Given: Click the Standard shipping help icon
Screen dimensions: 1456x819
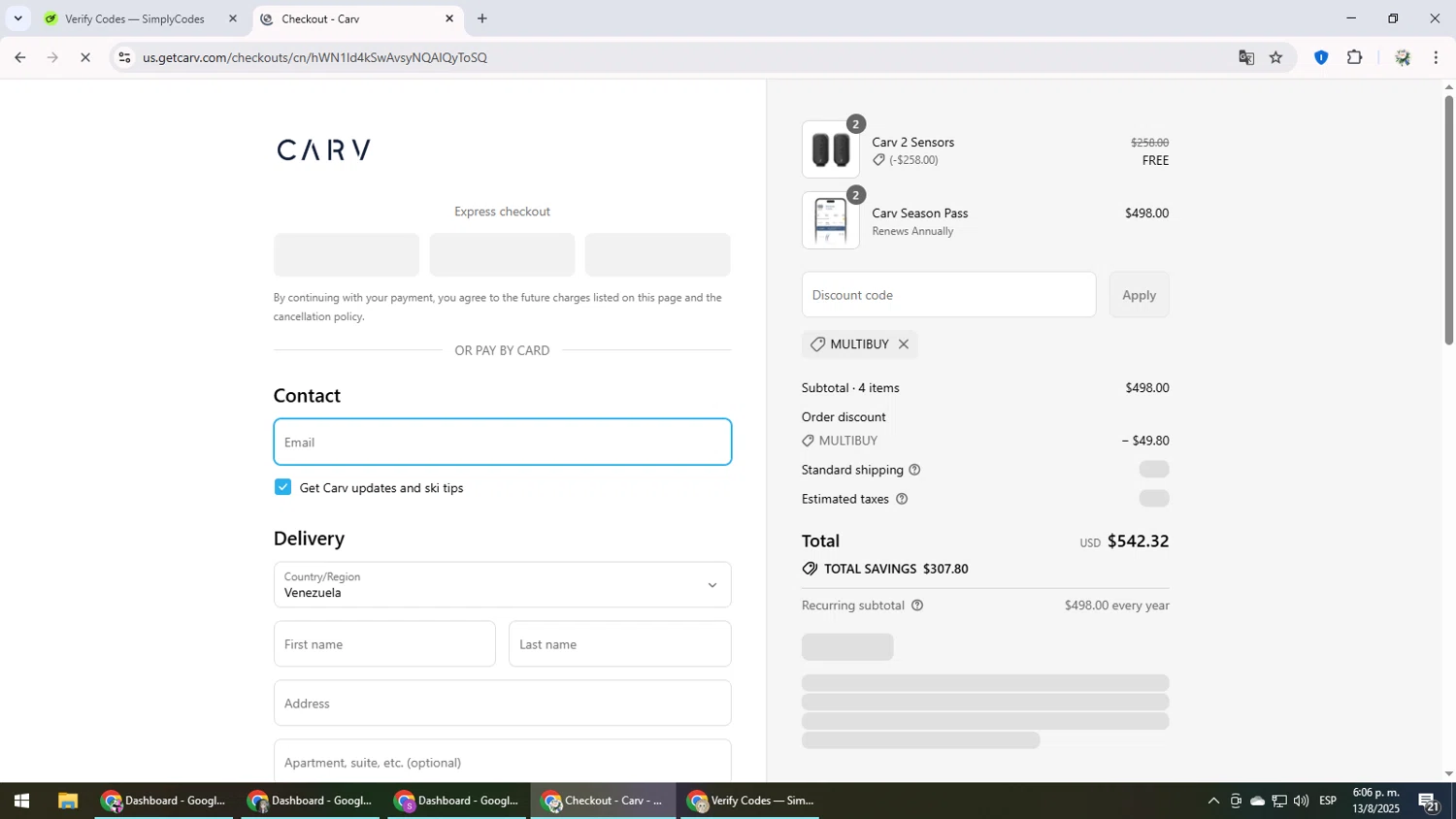Looking at the screenshot, I should coord(914,470).
